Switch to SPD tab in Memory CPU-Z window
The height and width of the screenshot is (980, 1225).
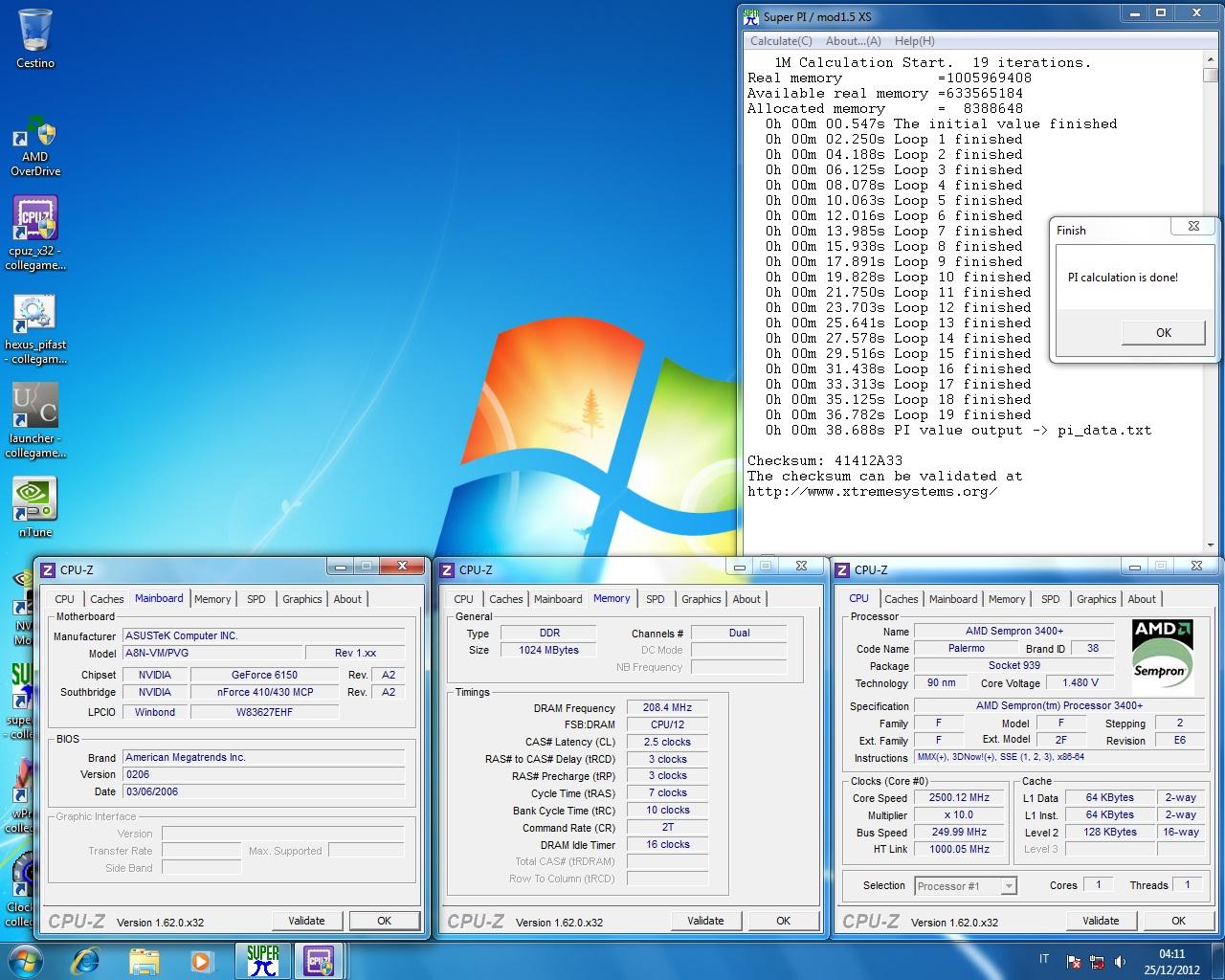pyautogui.click(x=656, y=599)
